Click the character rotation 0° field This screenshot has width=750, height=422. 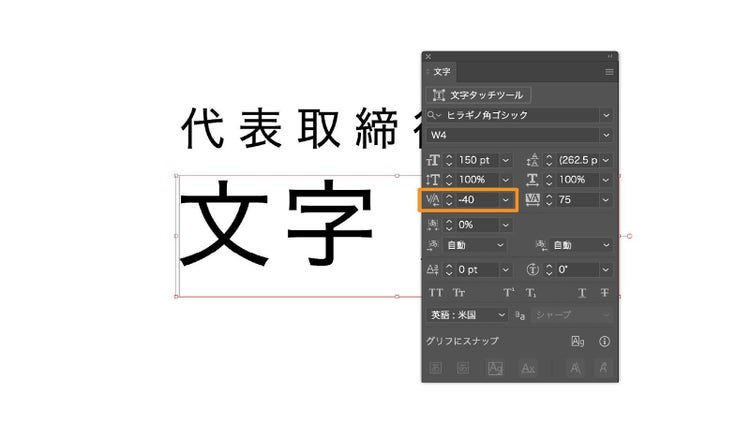pyautogui.click(x=577, y=270)
